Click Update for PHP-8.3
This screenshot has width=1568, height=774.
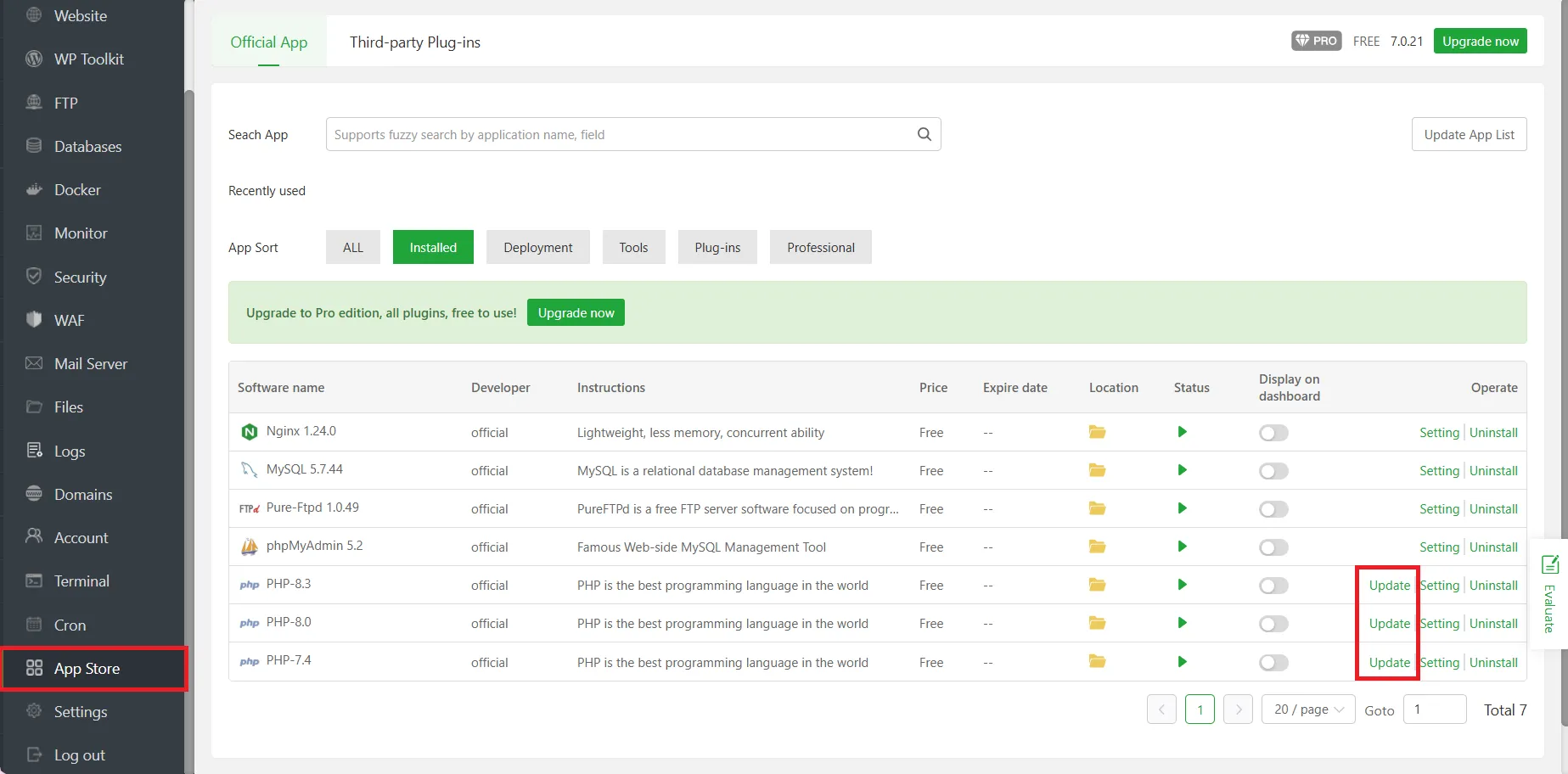click(1389, 586)
